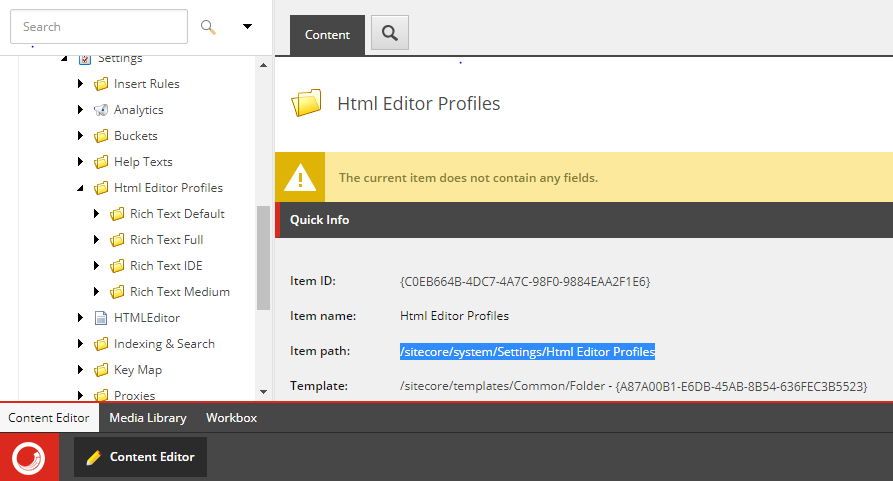Click the HTMLEditor document icon

click(101, 318)
